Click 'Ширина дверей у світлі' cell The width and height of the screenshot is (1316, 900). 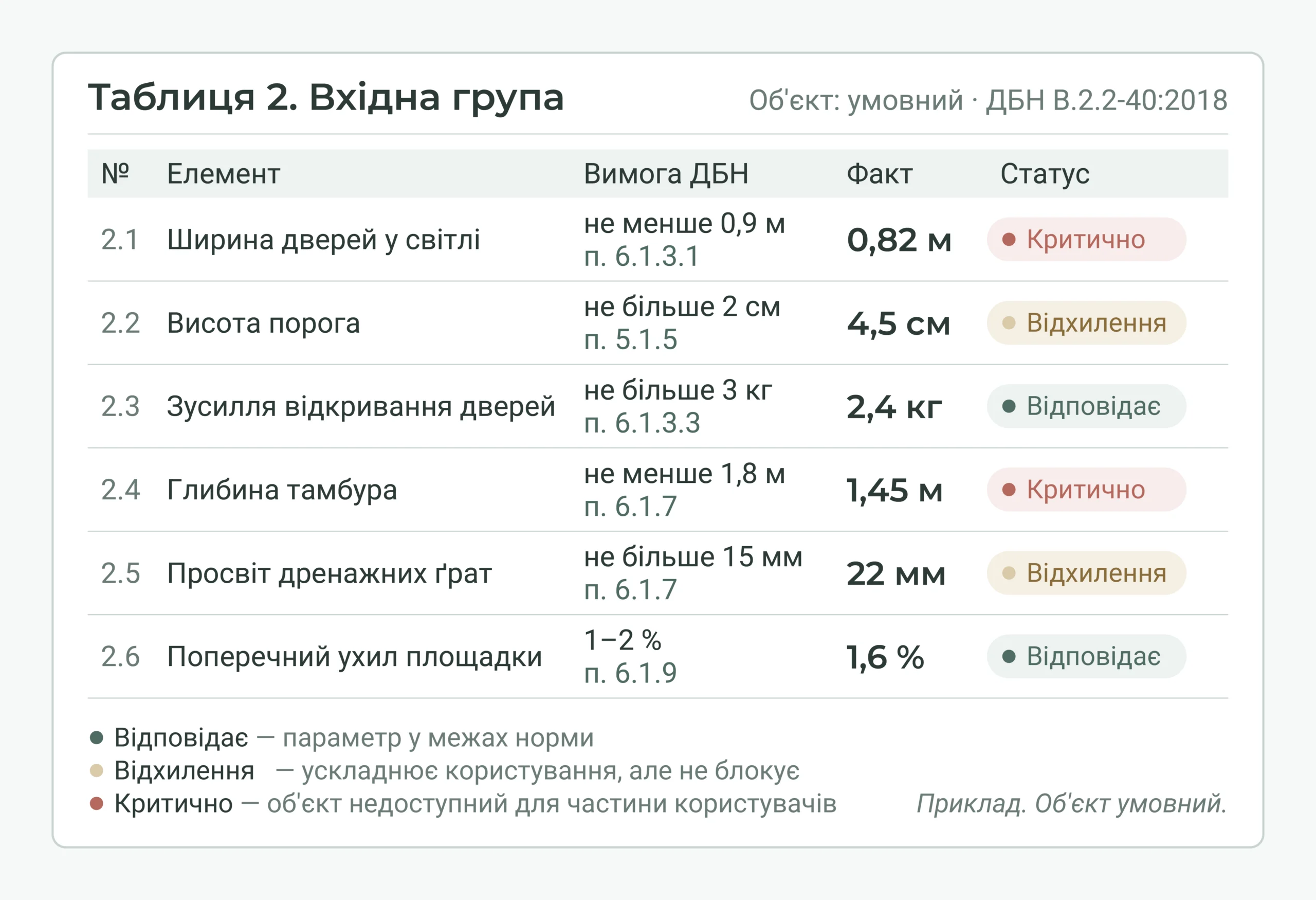tap(323, 240)
